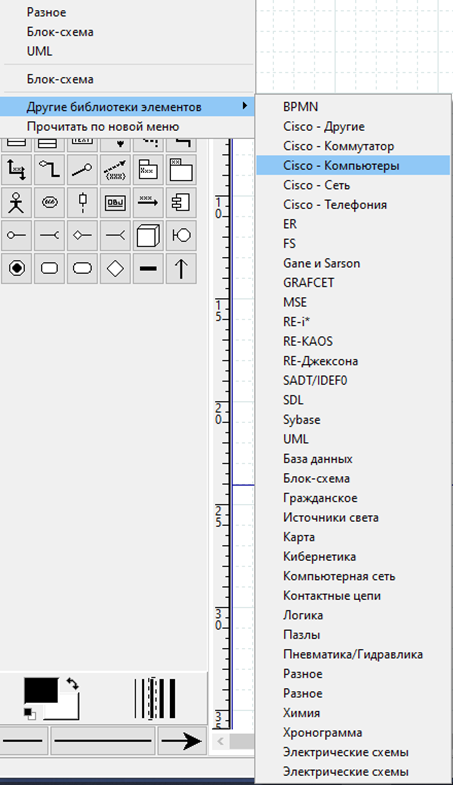Screen dimensions: 453x785
Task: Choose Gane и Sarson library
Action: (353, 263)
